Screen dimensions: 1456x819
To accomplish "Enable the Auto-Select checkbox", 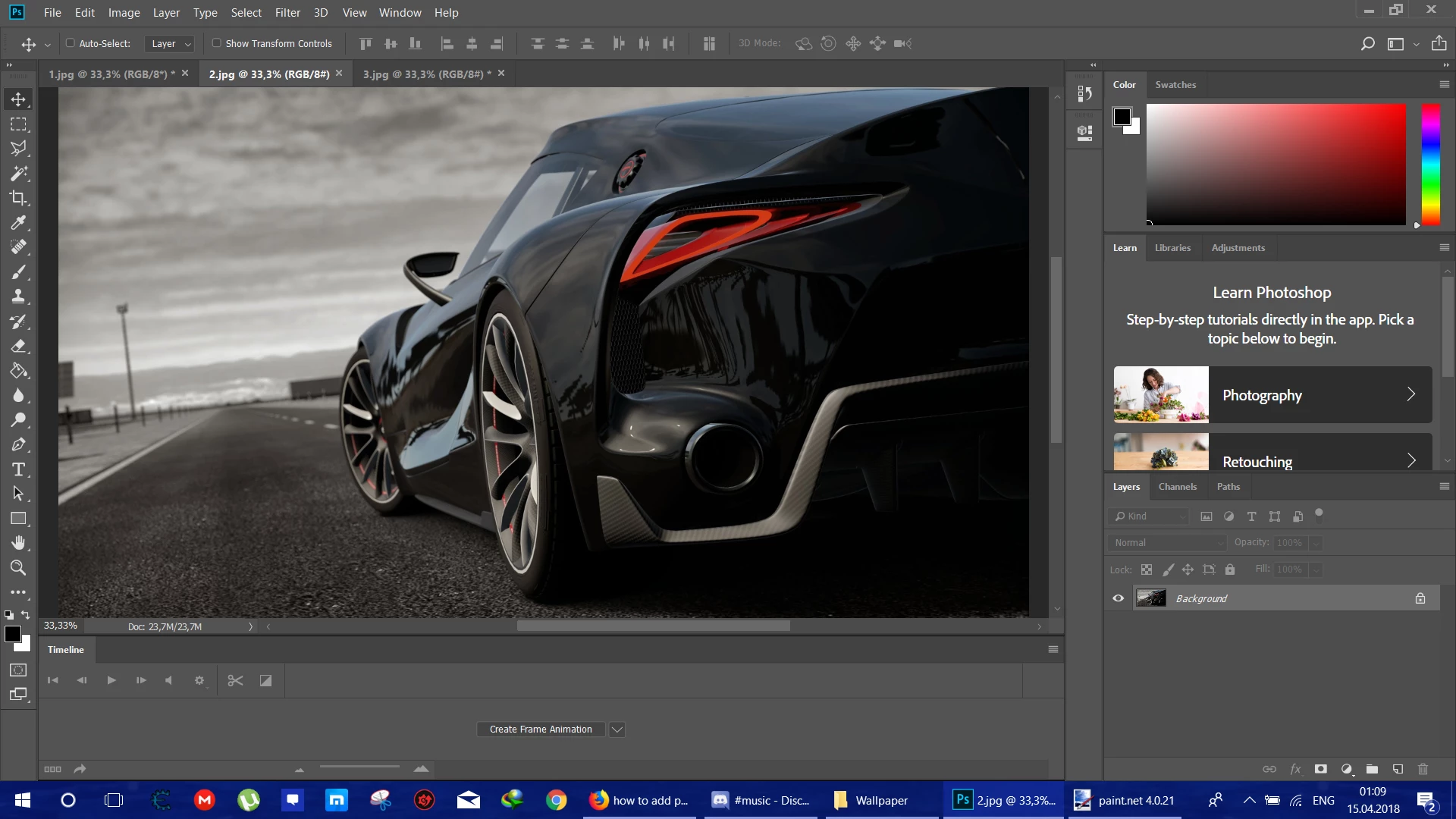I will tap(71, 43).
